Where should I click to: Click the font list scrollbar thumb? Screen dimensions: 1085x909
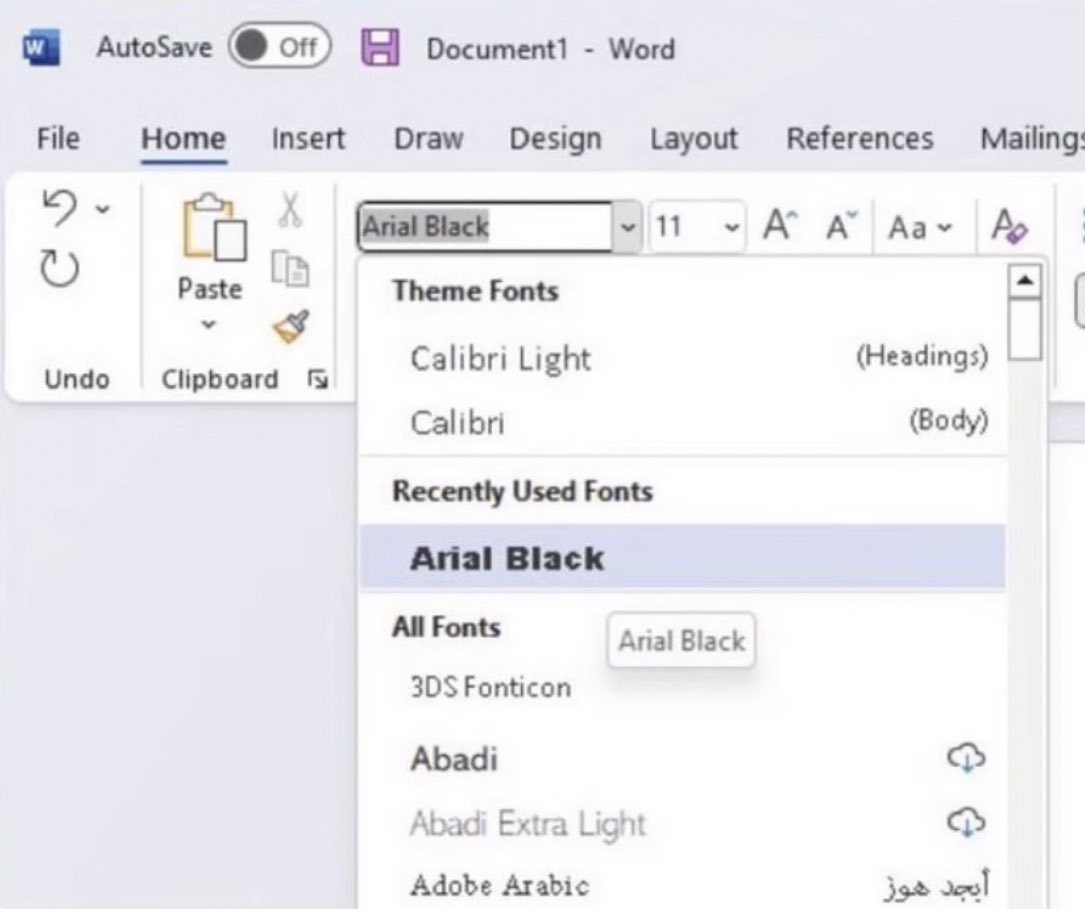point(1025,329)
